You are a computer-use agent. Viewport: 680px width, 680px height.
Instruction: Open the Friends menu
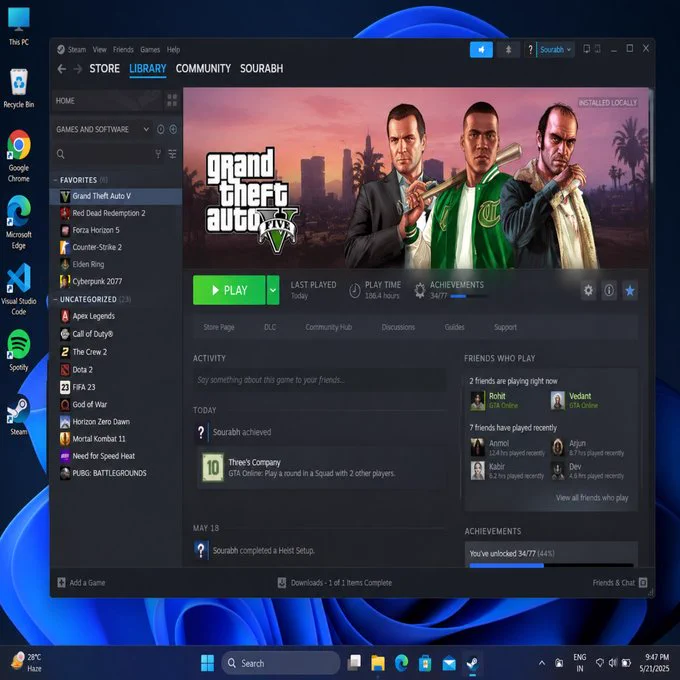123,49
